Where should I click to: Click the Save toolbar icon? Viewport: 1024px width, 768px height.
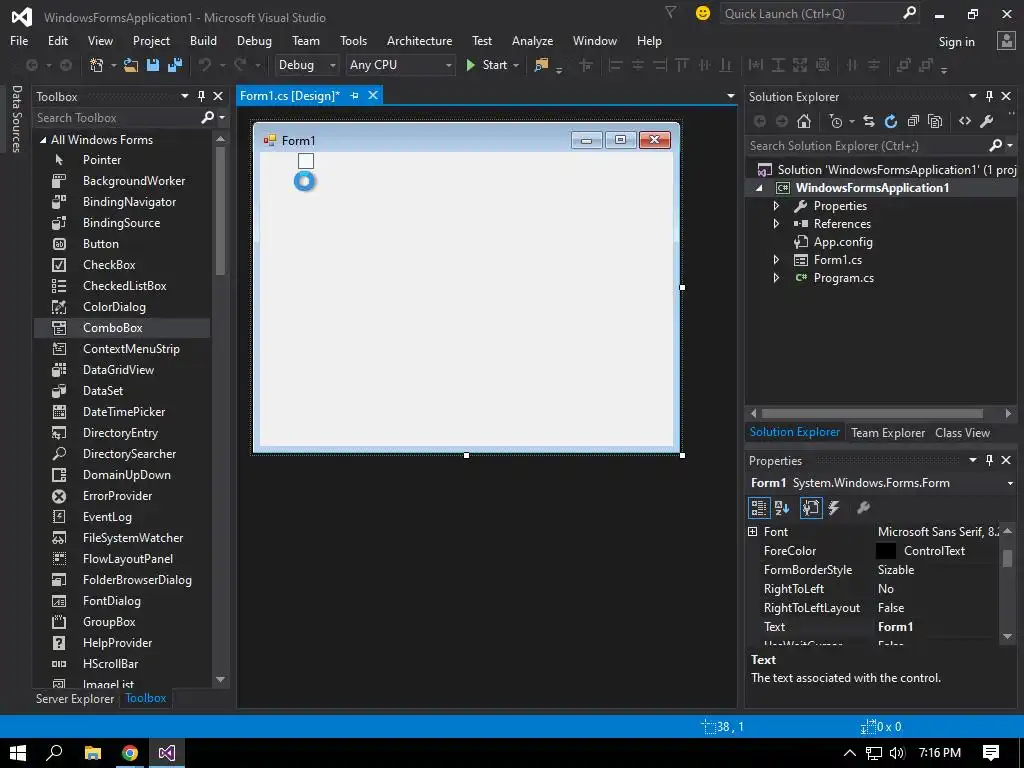153,65
